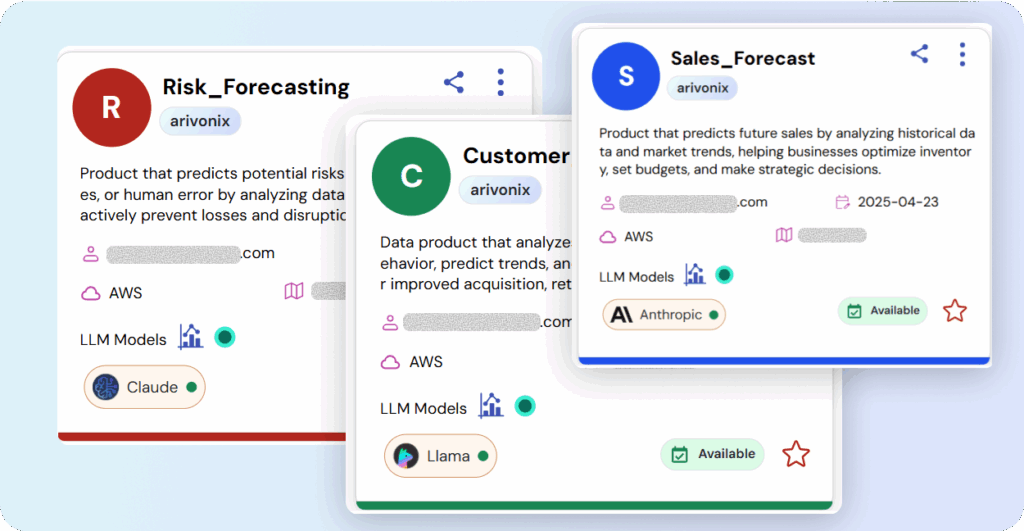
Task: Click the blue S avatar circle
Action: [625, 76]
